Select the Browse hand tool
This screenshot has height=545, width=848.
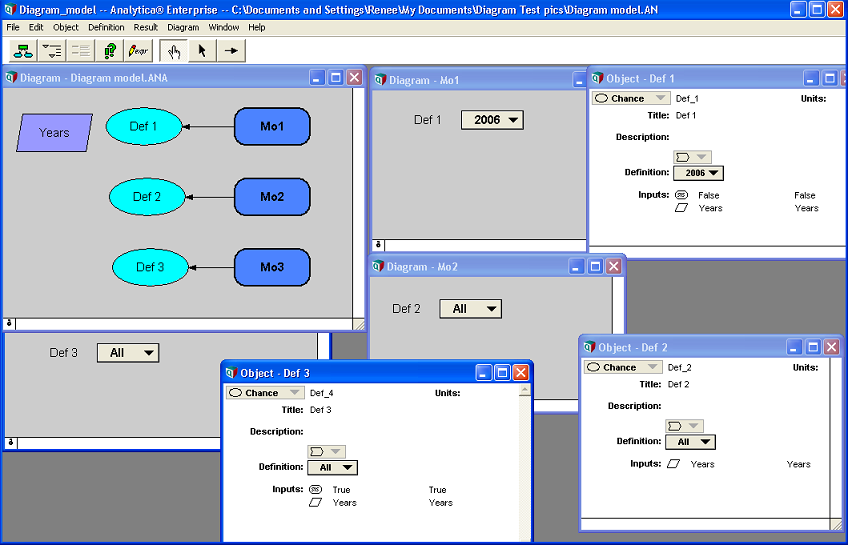click(x=174, y=51)
